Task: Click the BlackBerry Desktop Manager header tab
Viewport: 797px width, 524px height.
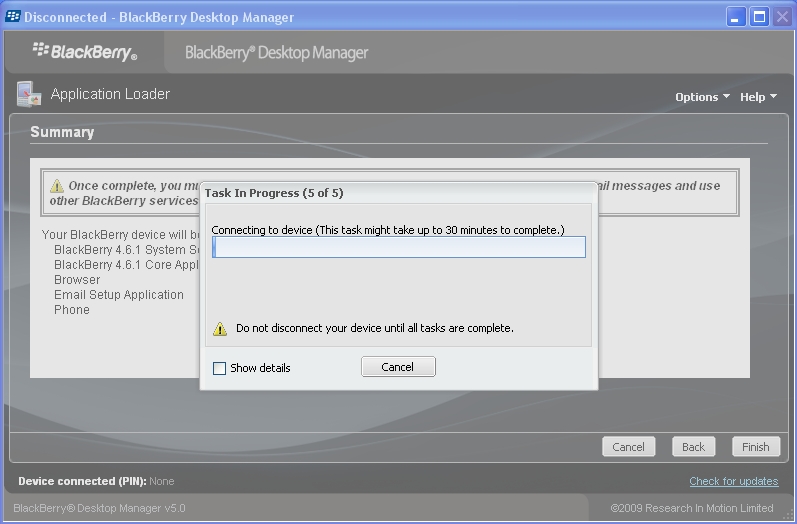Action: 277,52
